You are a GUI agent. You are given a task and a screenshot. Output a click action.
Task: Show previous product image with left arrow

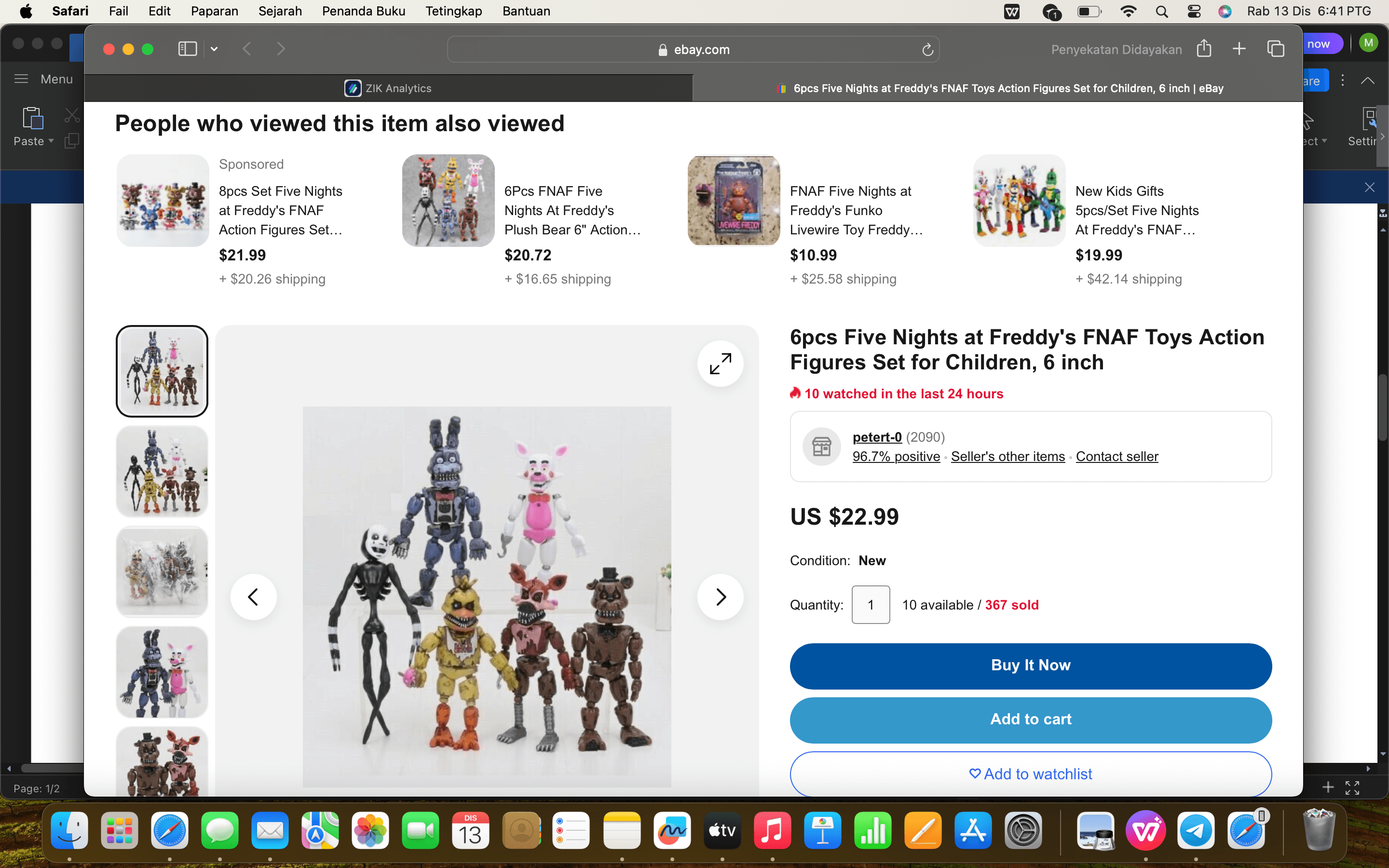pos(253,597)
